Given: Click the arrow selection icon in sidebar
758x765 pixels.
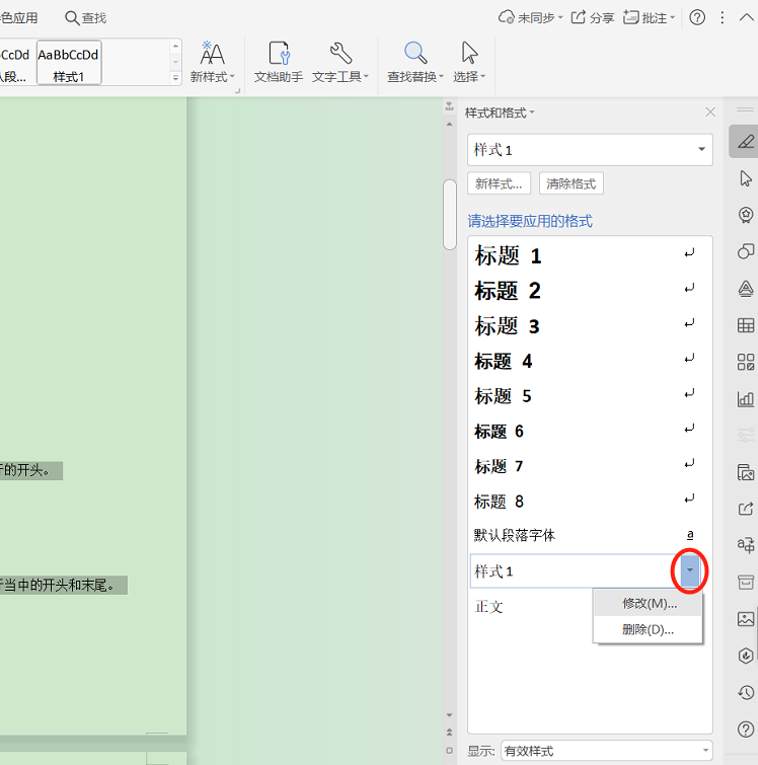Looking at the screenshot, I should point(745,179).
